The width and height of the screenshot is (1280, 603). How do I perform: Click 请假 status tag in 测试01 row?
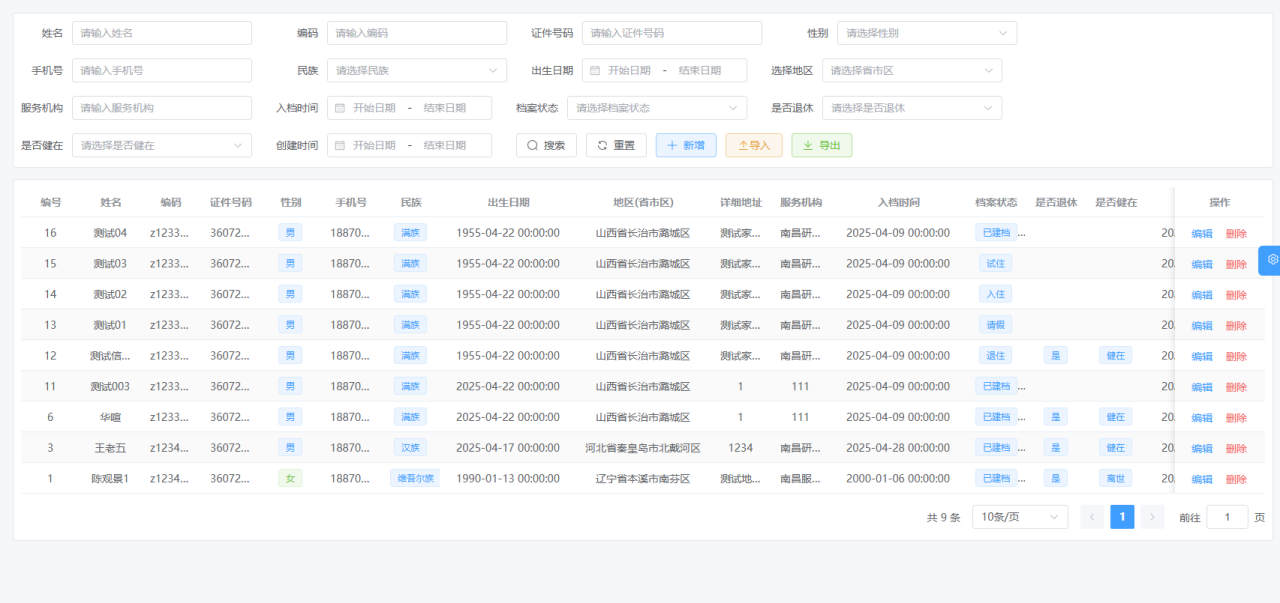[996, 325]
